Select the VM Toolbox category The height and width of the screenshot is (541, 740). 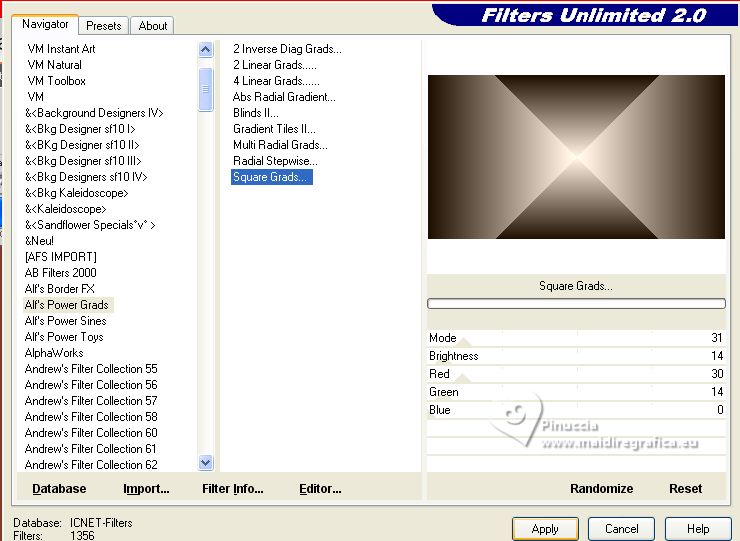[57, 81]
